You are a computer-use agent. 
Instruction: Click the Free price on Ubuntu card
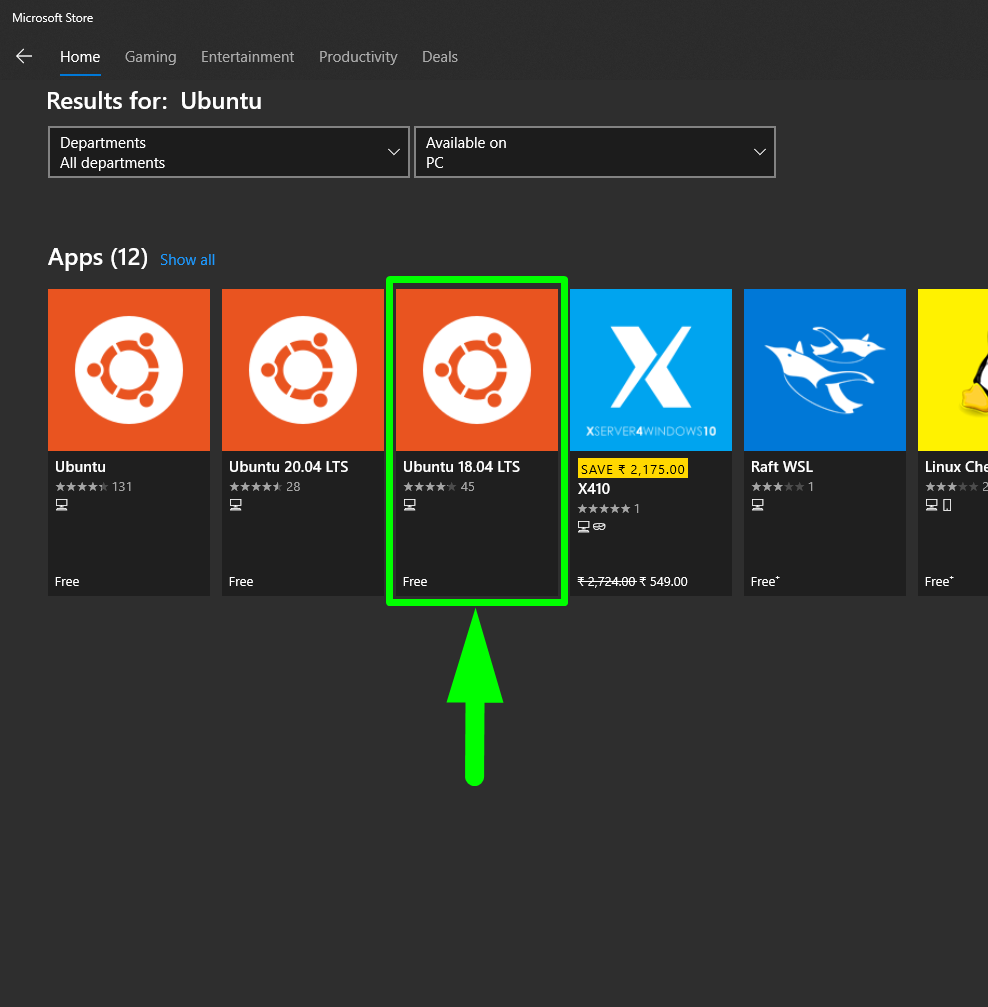coord(67,581)
